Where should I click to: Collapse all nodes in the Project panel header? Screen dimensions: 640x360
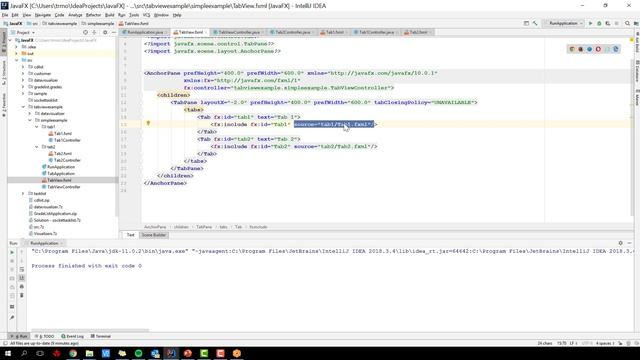coord(94,32)
